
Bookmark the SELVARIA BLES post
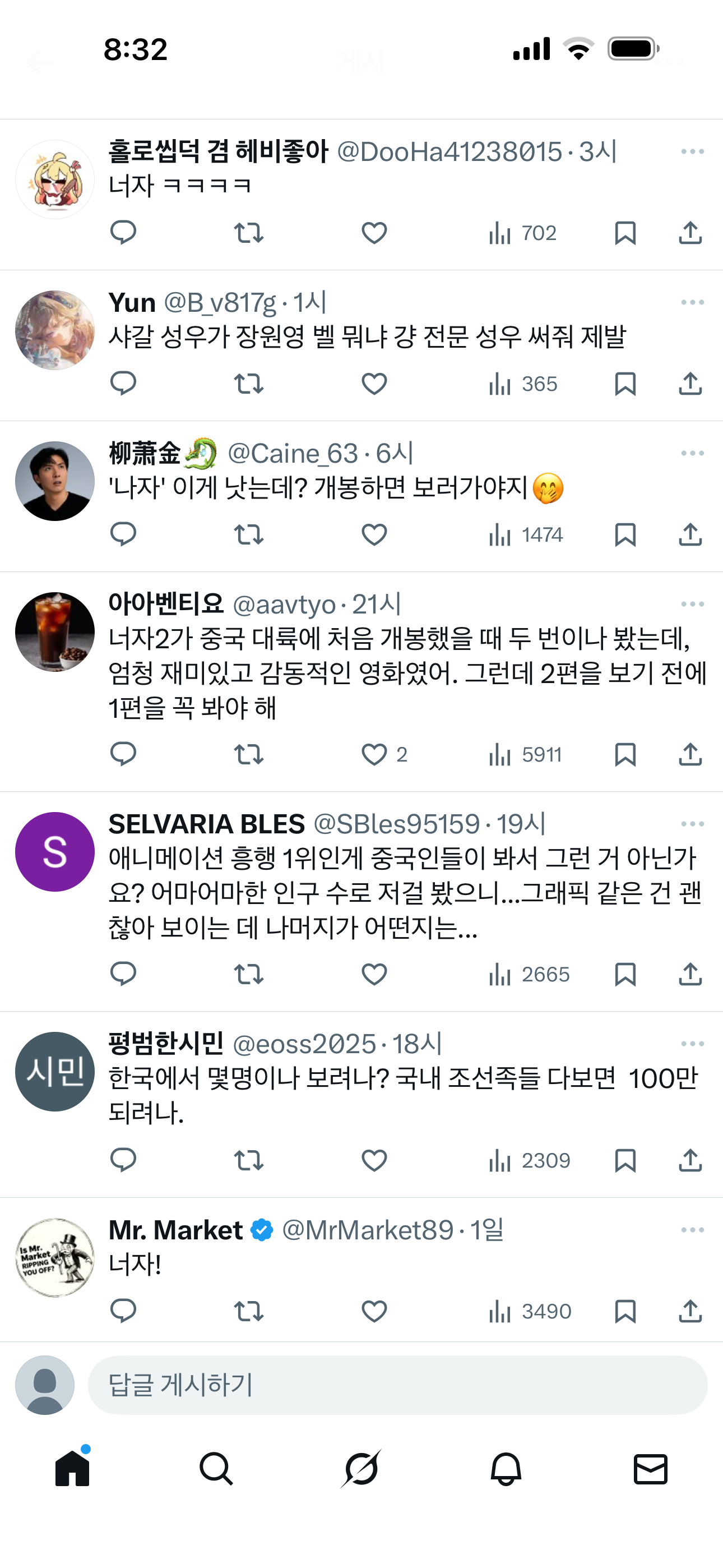coord(625,974)
